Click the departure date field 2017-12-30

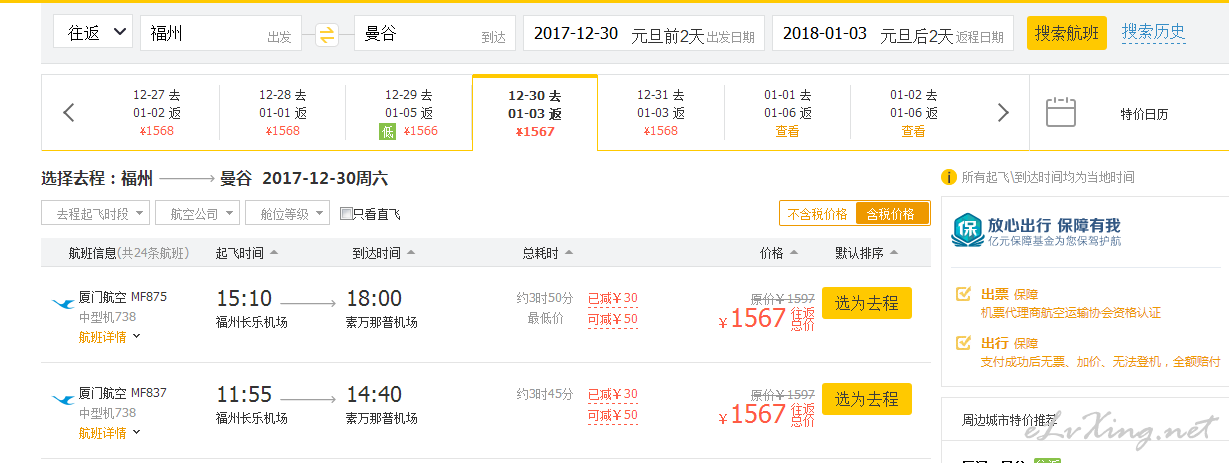[x=576, y=34]
